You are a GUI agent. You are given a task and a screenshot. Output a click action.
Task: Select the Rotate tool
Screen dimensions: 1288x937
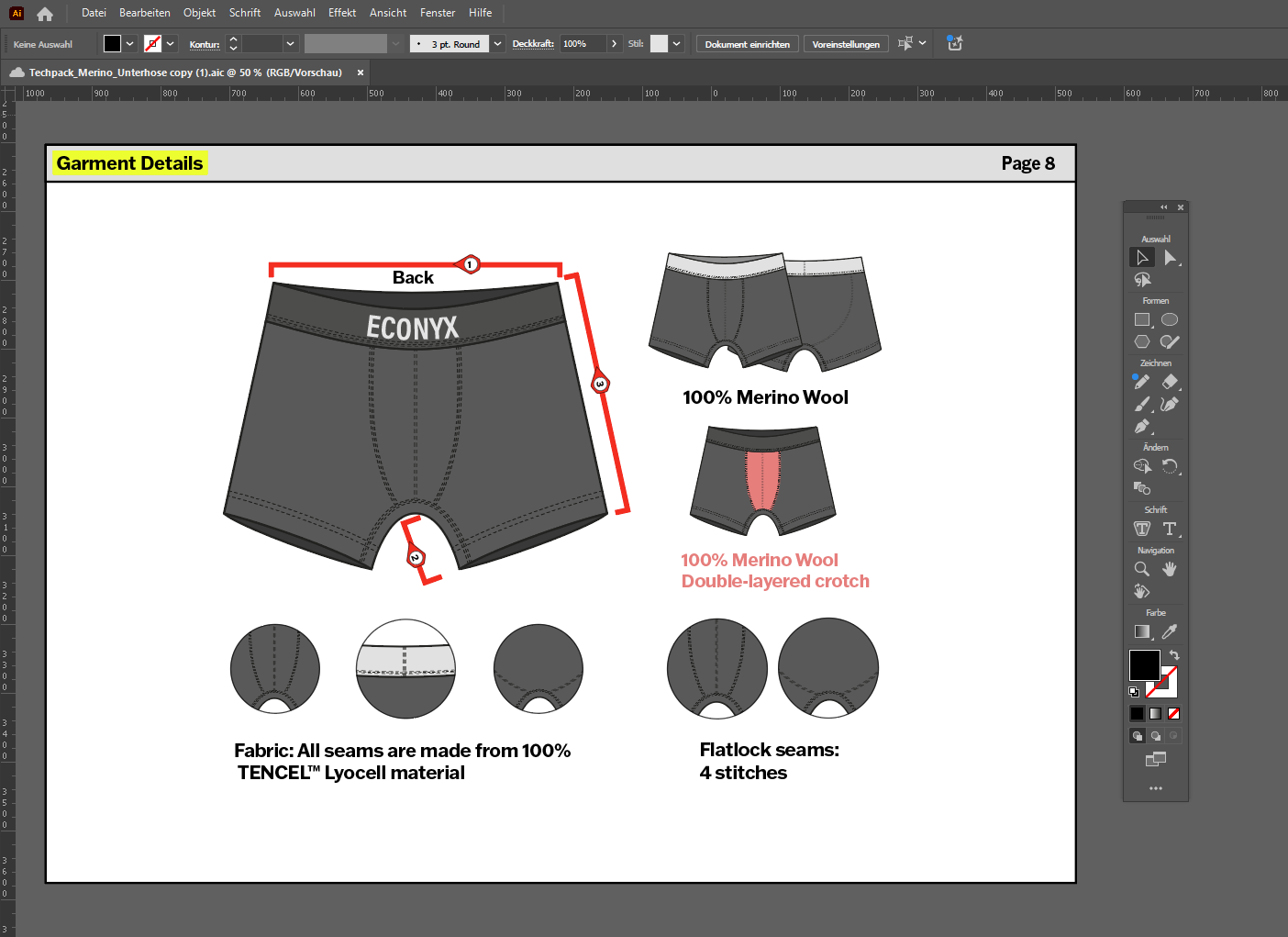coord(1170,466)
